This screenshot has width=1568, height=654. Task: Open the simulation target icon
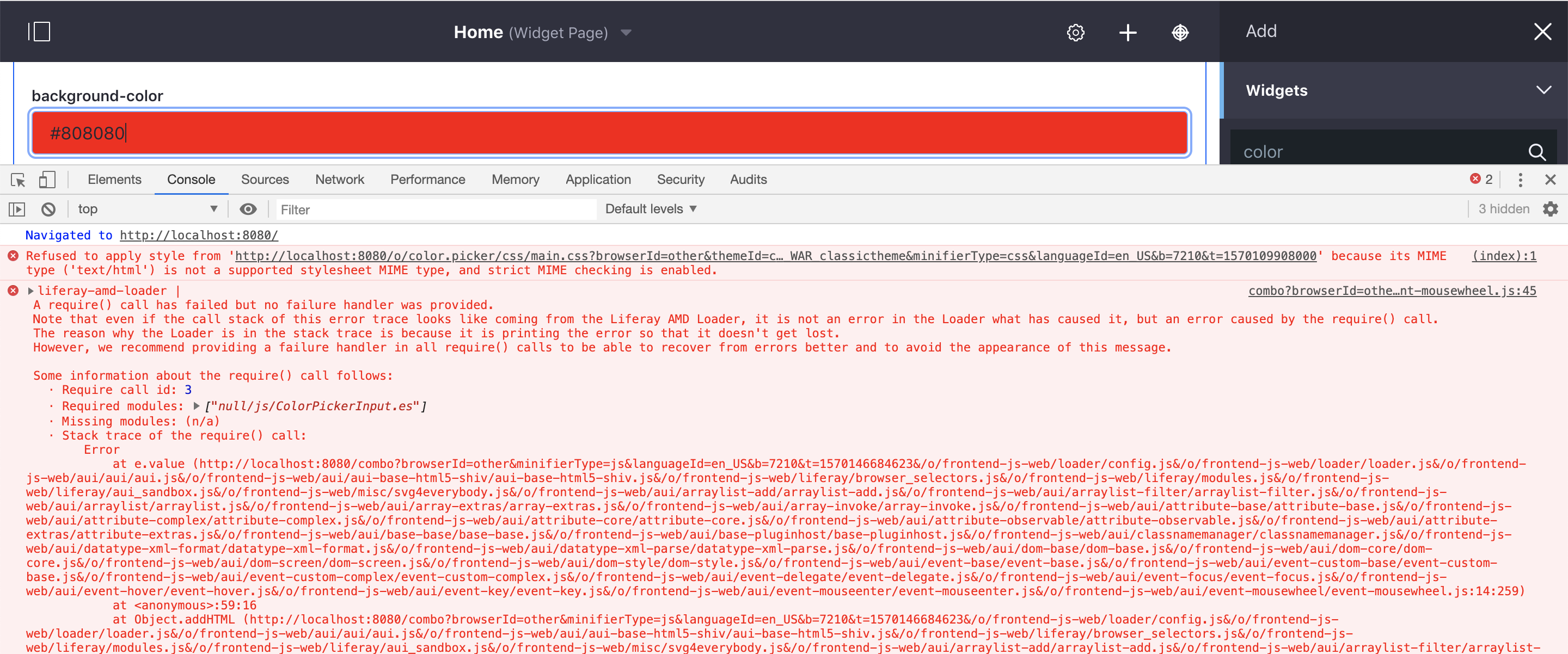coord(1180,32)
